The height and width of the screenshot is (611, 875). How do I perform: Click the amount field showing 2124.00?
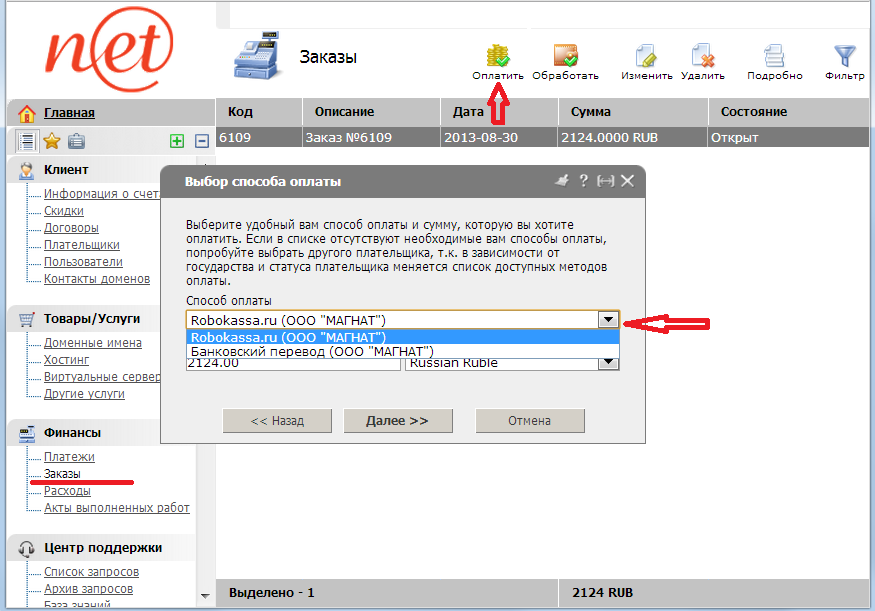tap(292, 364)
